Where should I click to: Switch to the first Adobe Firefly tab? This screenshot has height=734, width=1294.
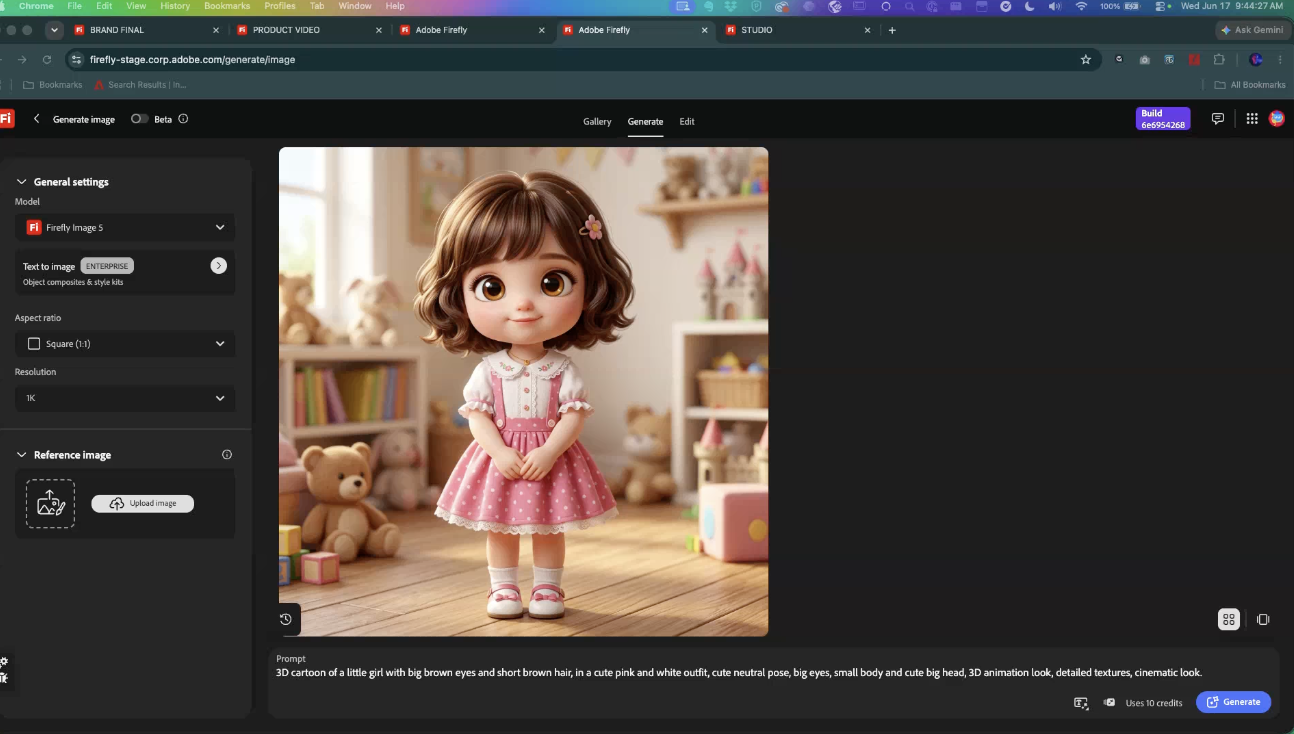(472, 30)
